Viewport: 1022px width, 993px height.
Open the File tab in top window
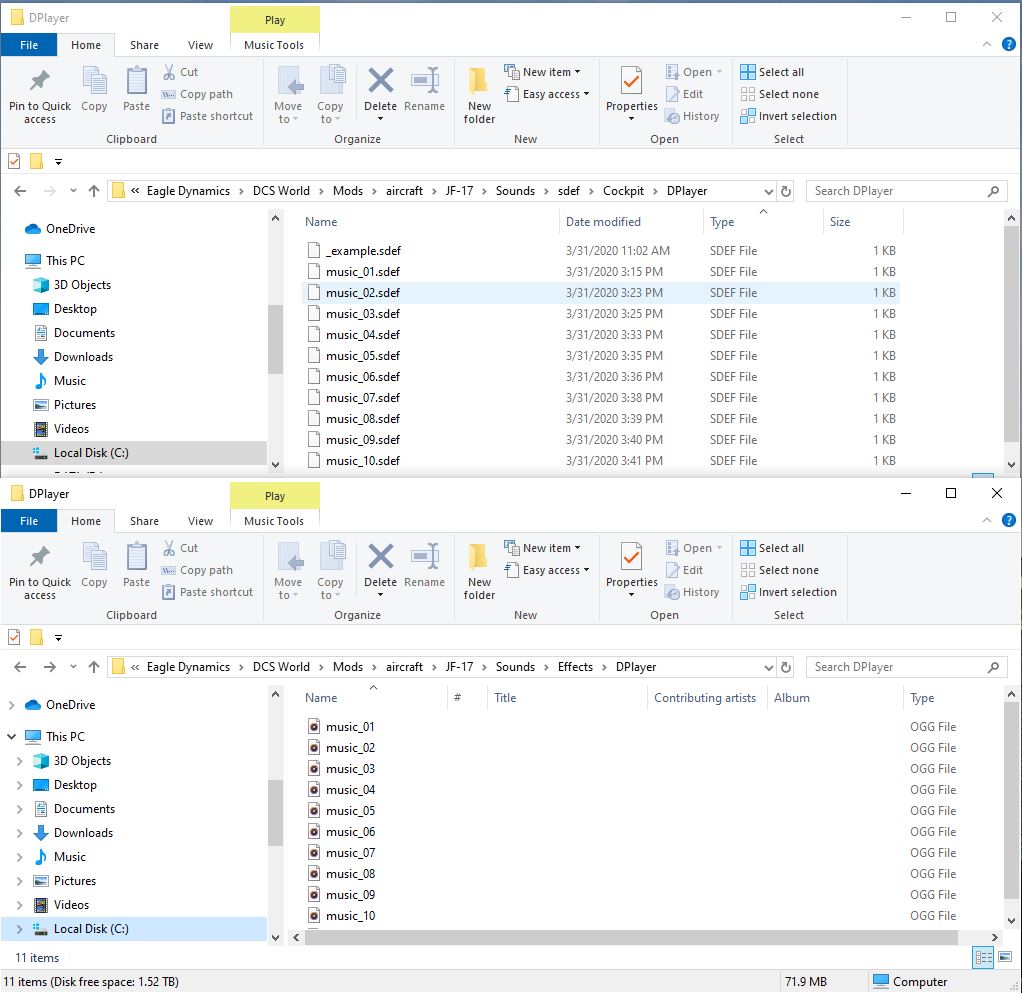point(29,45)
